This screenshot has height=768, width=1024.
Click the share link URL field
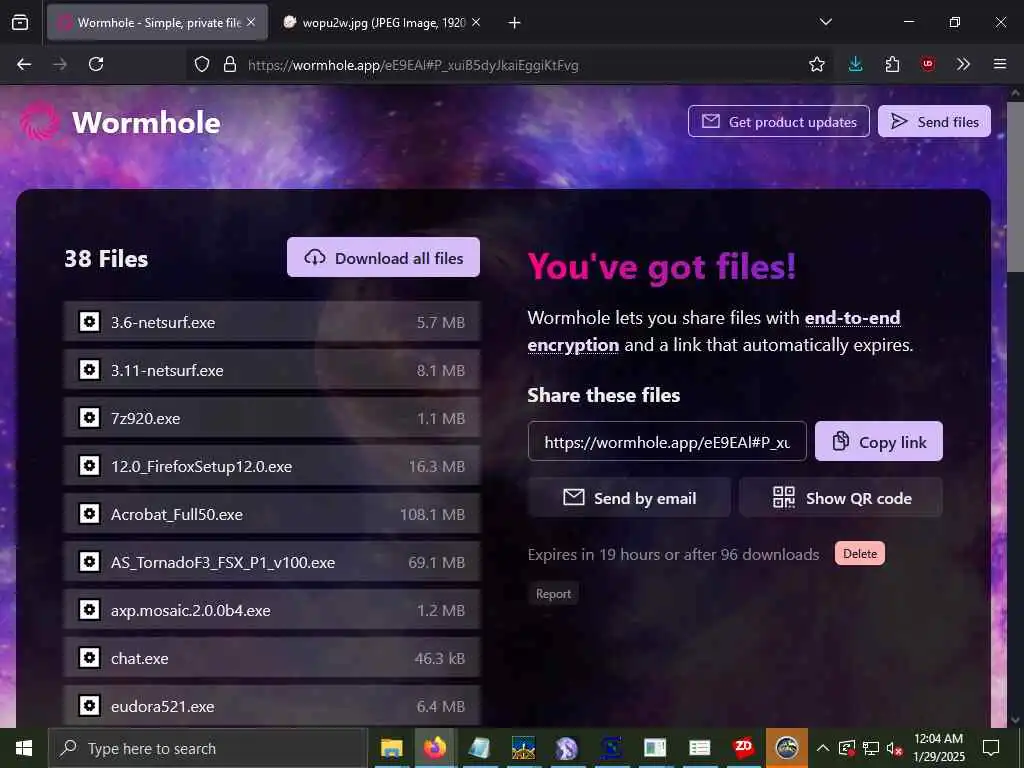point(667,441)
